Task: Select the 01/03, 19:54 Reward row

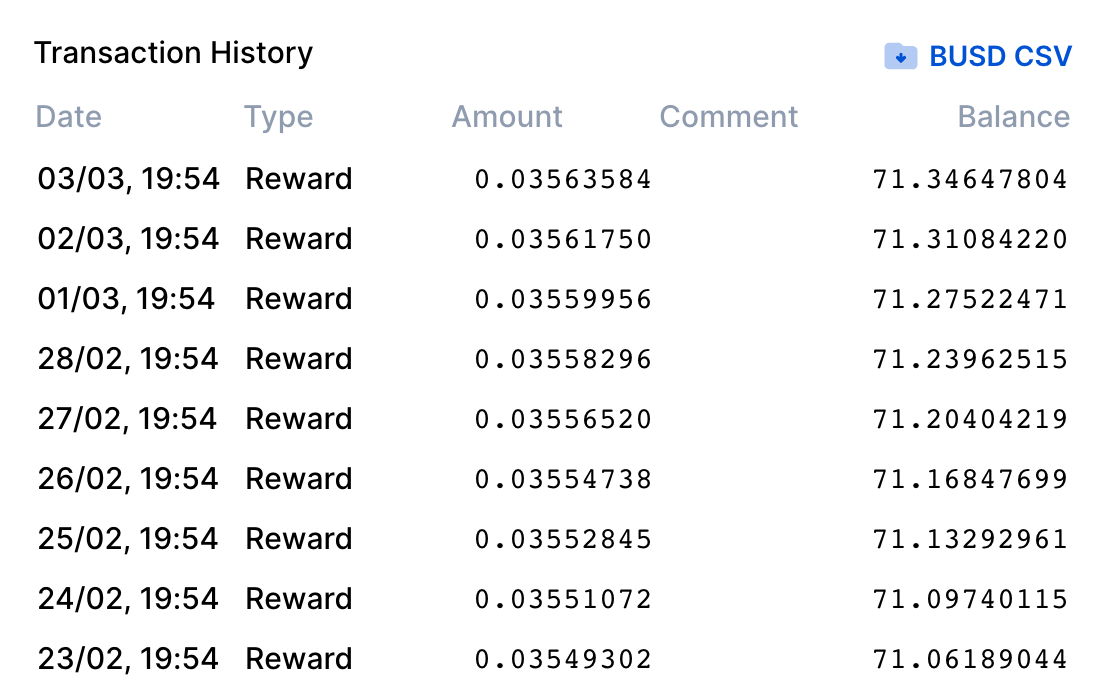Action: pos(552,299)
